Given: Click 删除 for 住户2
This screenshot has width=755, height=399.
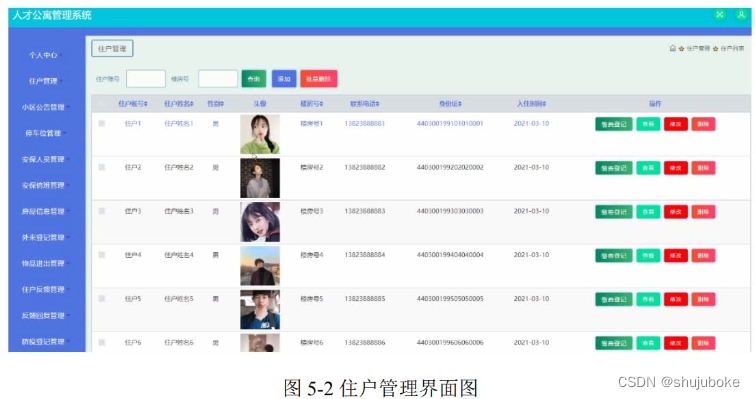Looking at the screenshot, I should [x=703, y=168].
